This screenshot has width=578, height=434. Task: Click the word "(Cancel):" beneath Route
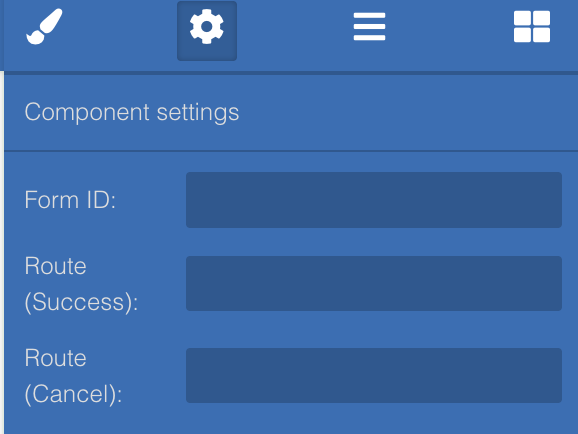(73, 394)
